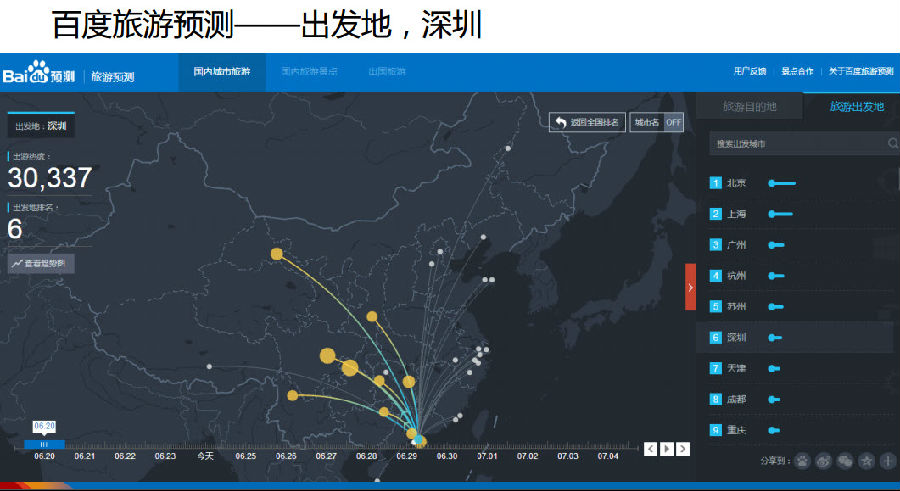The width and height of the screenshot is (900, 491).
Task: Click 查看趋势图 button
Action: (x=41, y=264)
